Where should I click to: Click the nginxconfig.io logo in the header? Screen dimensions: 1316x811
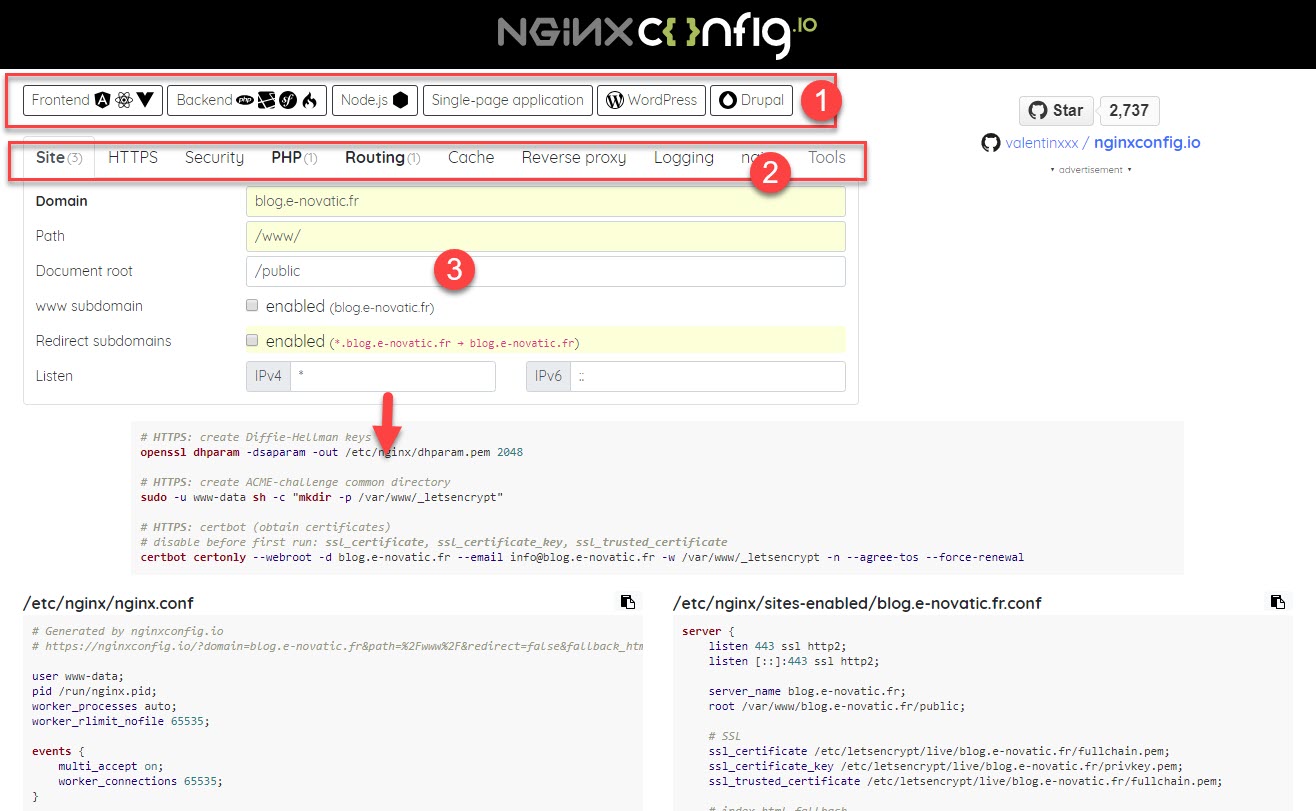pos(657,34)
